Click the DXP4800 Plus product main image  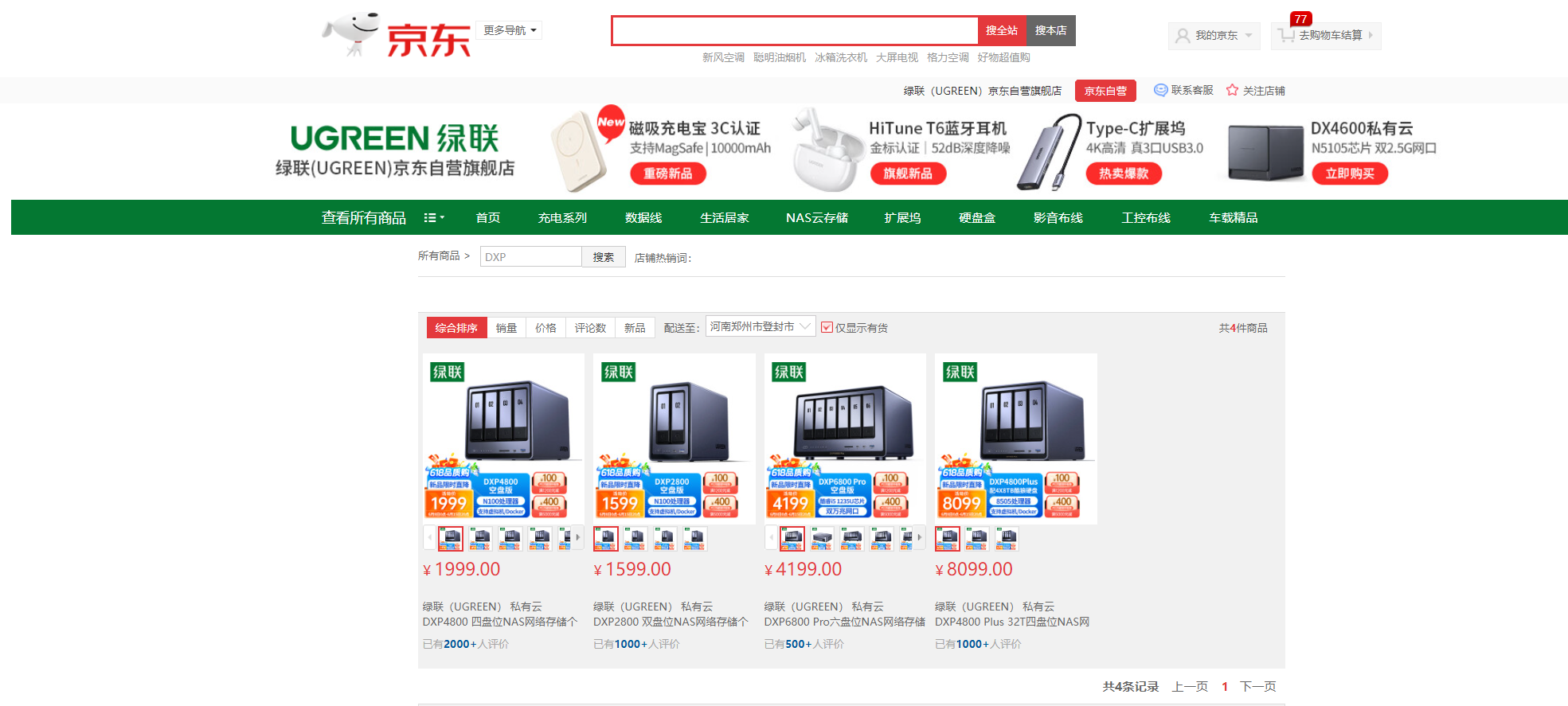1016,439
